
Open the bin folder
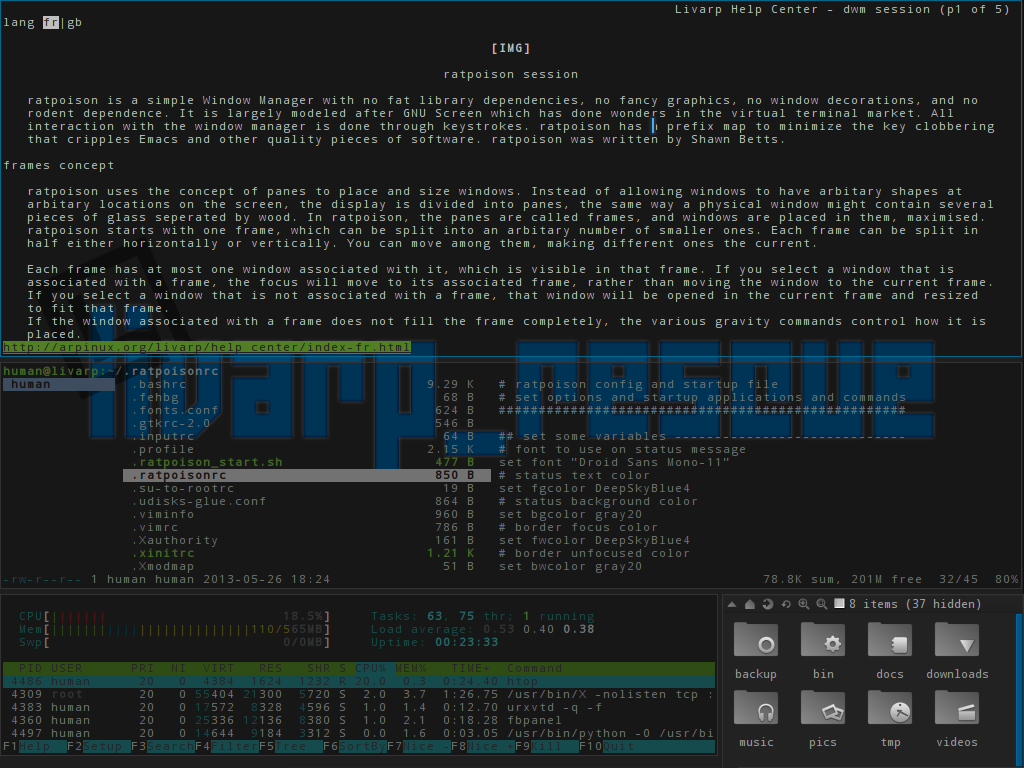[823, 650]
